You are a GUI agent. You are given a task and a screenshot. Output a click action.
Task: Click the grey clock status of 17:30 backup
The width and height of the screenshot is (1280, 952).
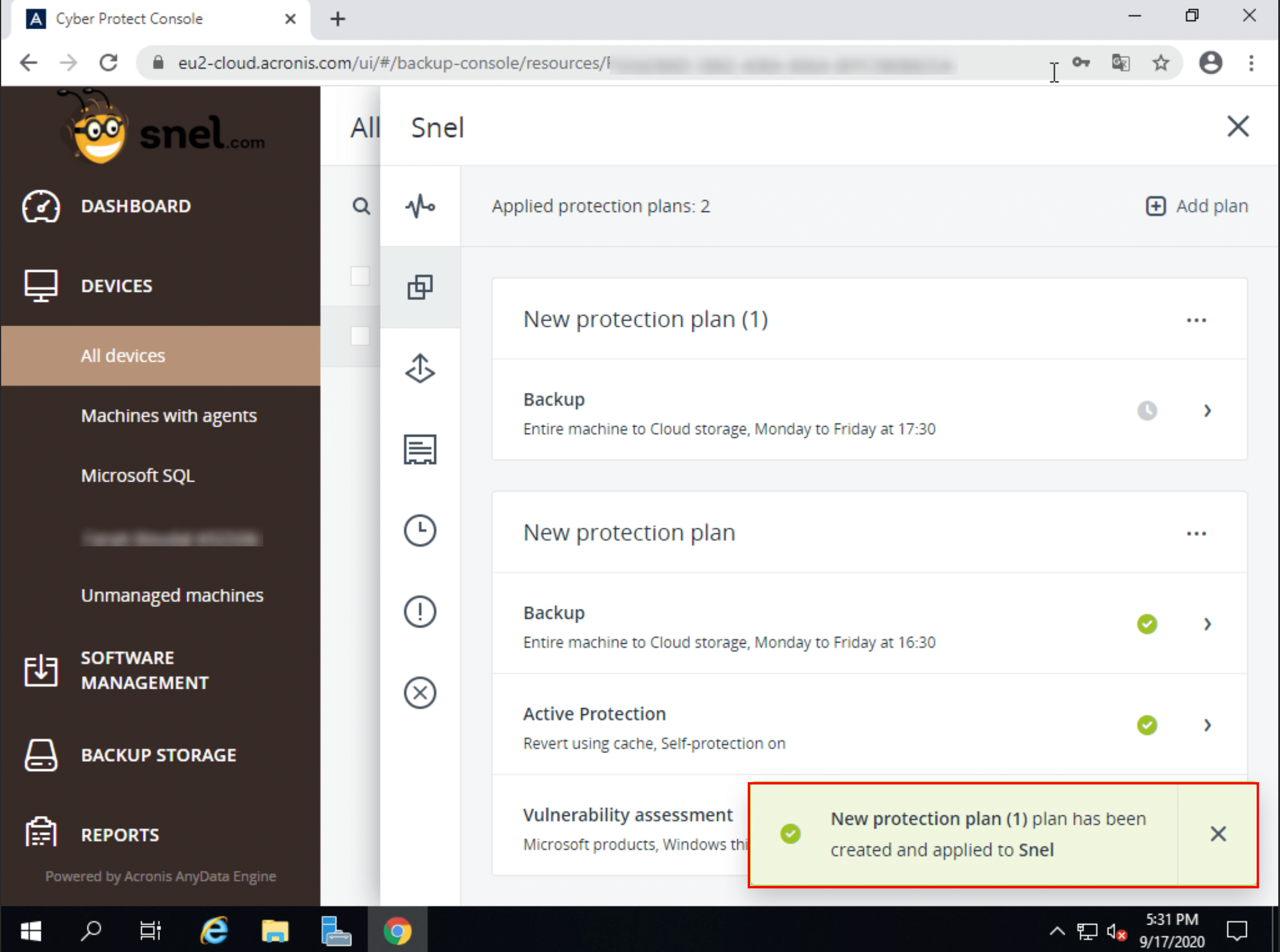1147,410
